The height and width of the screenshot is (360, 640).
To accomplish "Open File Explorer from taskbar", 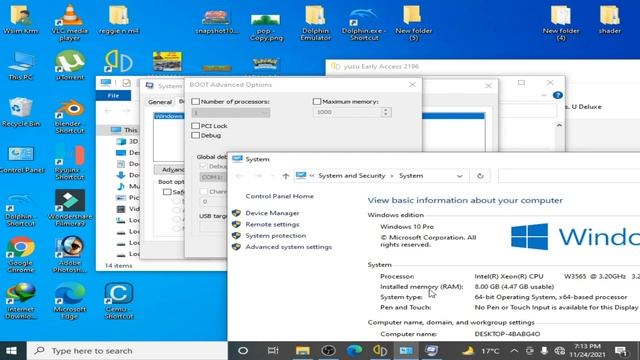I will coord(302,351).
